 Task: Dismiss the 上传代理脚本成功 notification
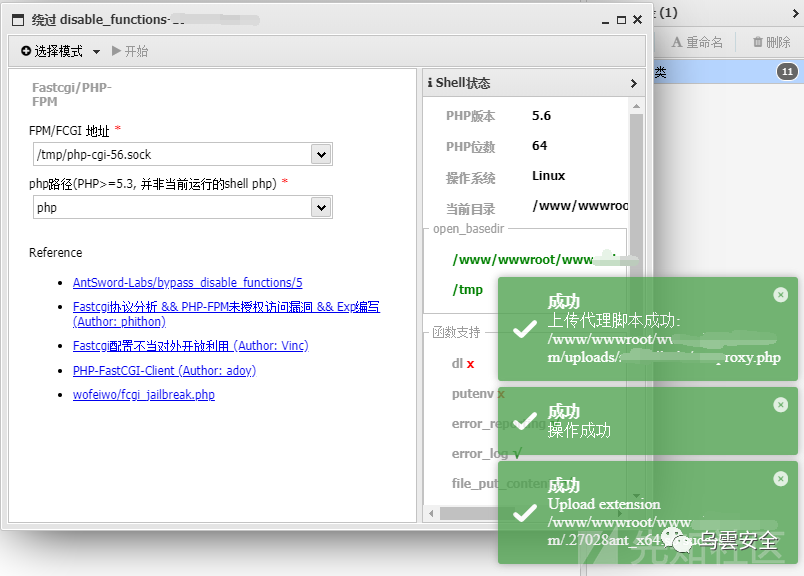(781, 293)
